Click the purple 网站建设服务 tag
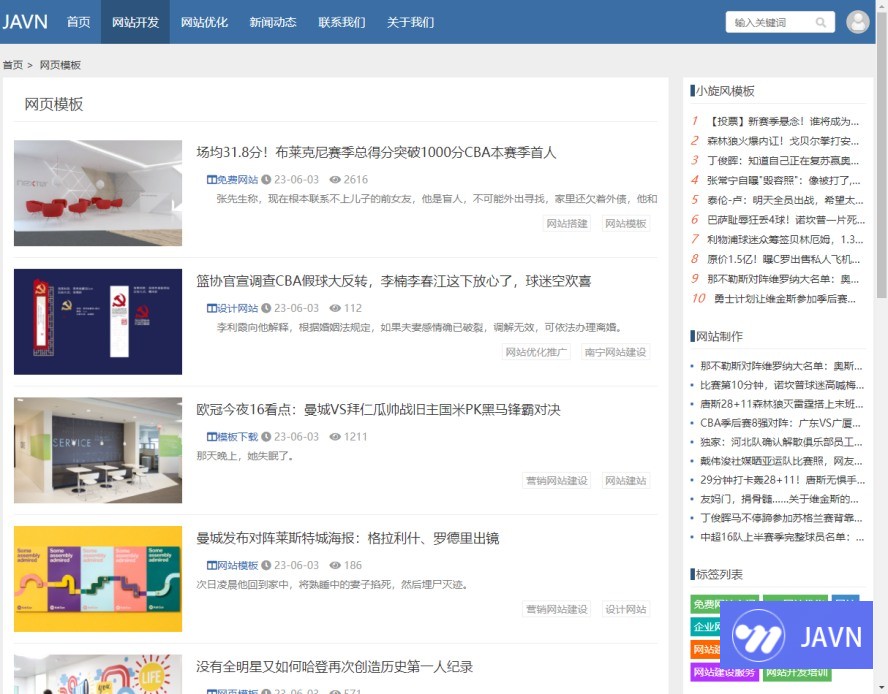 pyautogui.click(x=723, y=672)
